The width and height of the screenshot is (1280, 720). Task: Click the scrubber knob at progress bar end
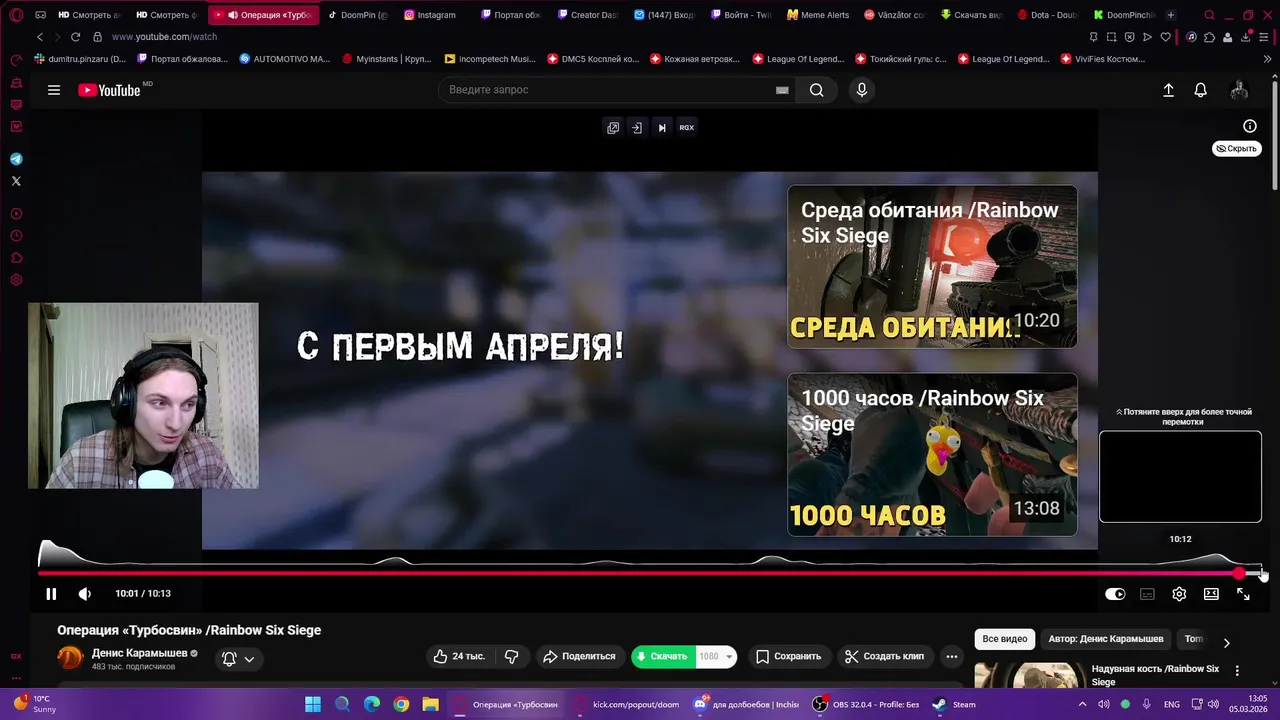[1240, 573]
